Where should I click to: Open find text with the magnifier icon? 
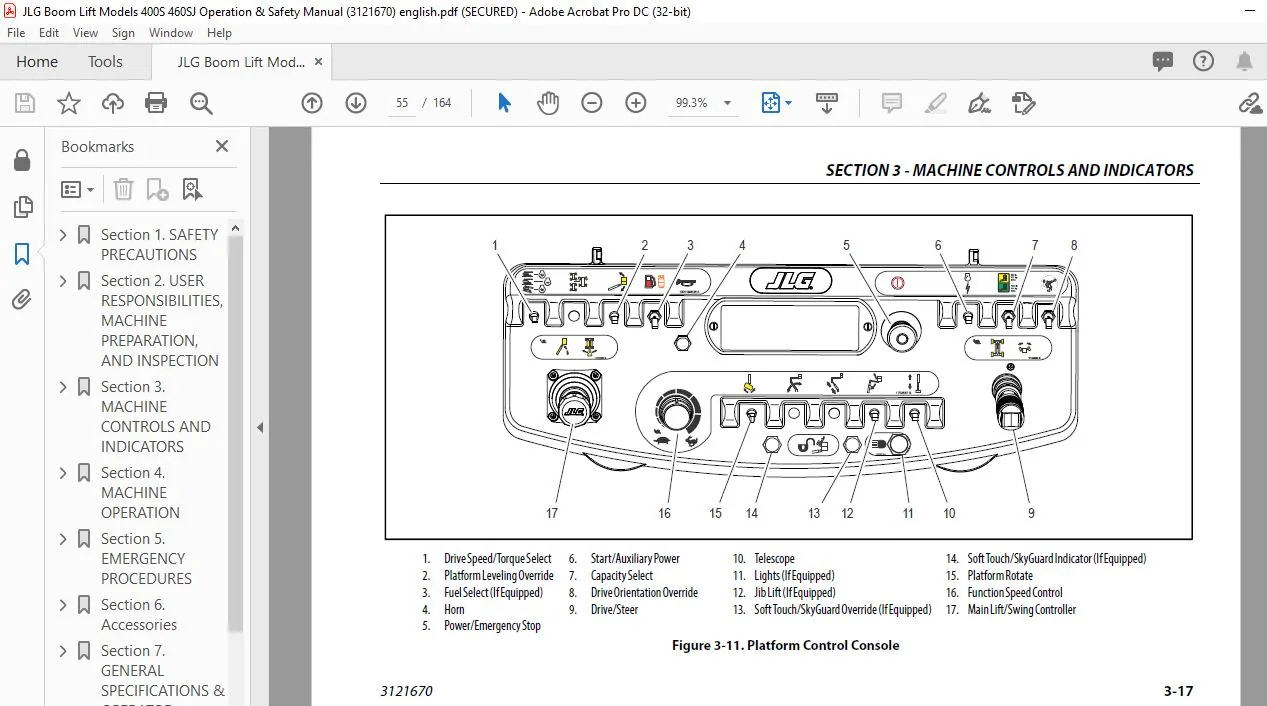201,103
